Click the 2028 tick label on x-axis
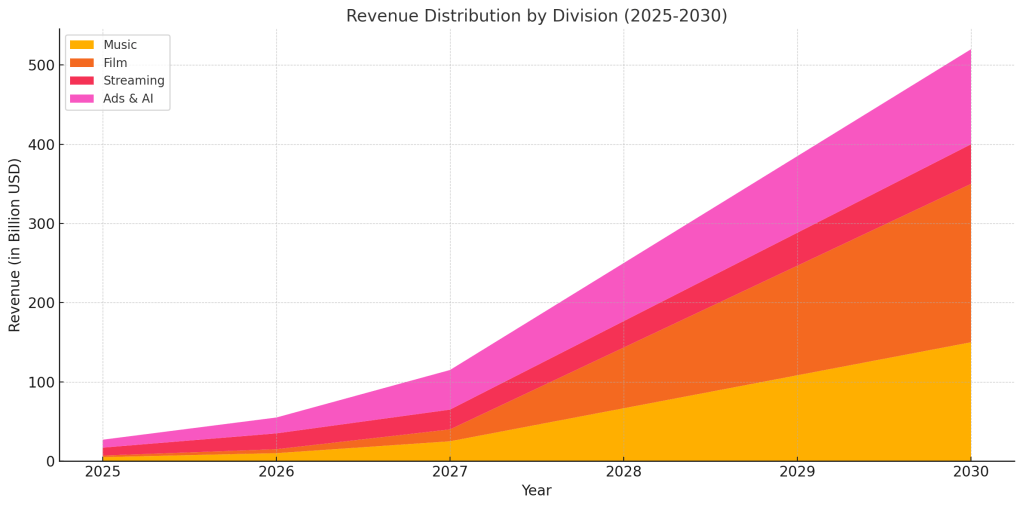Screen dimensions: 1023x507 [x=623, y=472]
